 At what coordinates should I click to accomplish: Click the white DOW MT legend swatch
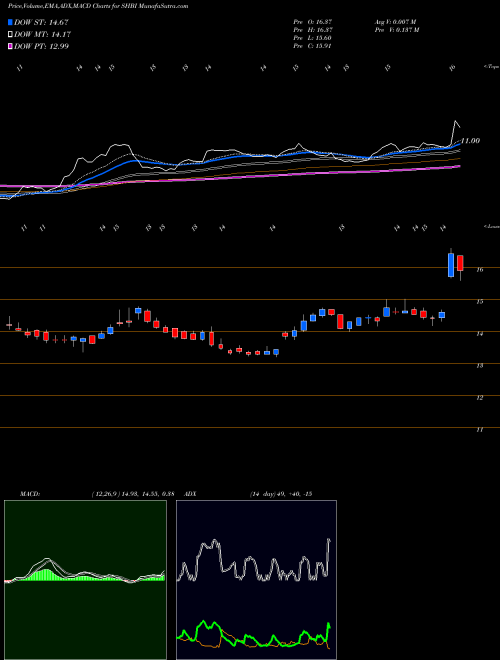[10, 35]
